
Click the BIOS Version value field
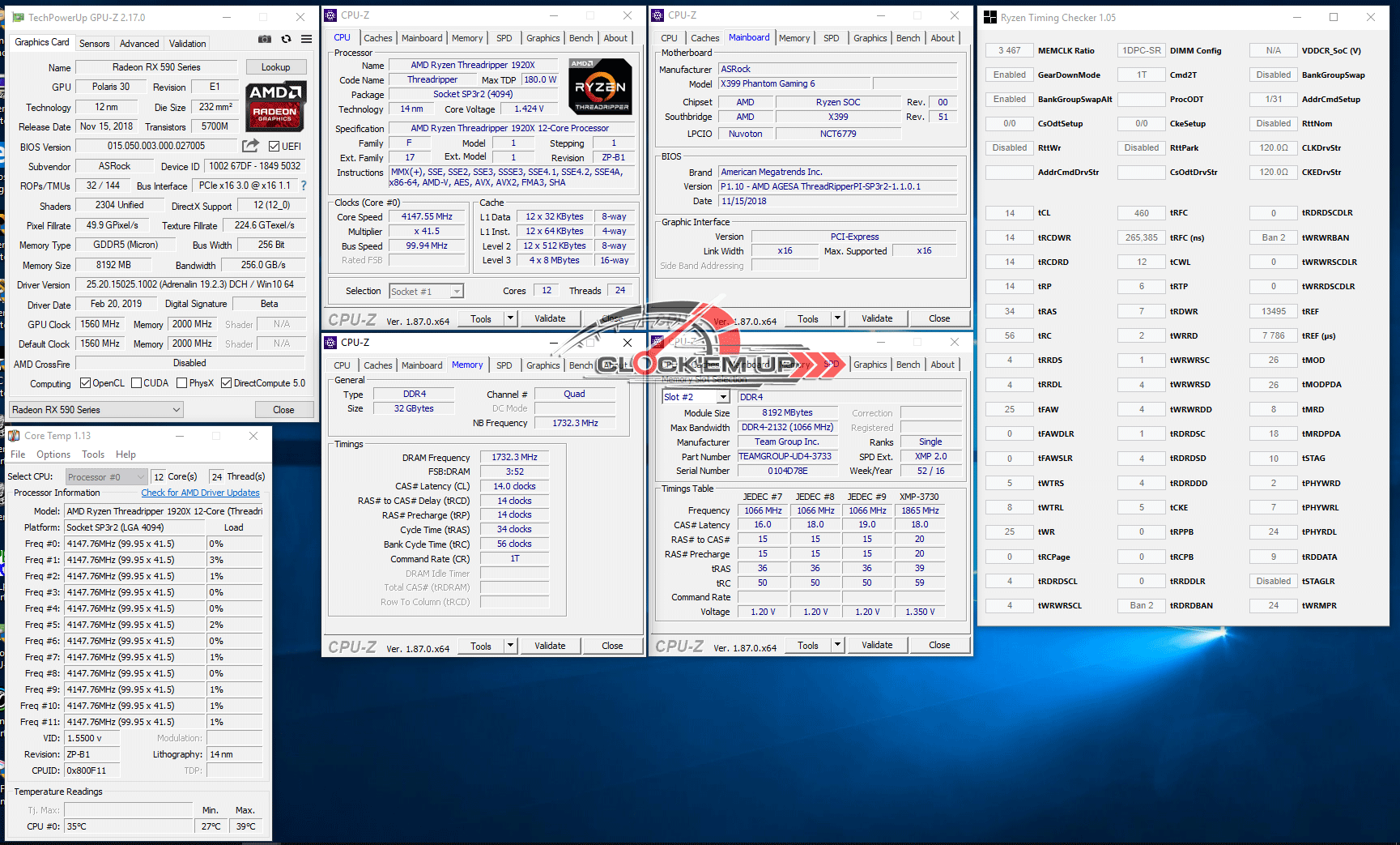coord(156,146)
